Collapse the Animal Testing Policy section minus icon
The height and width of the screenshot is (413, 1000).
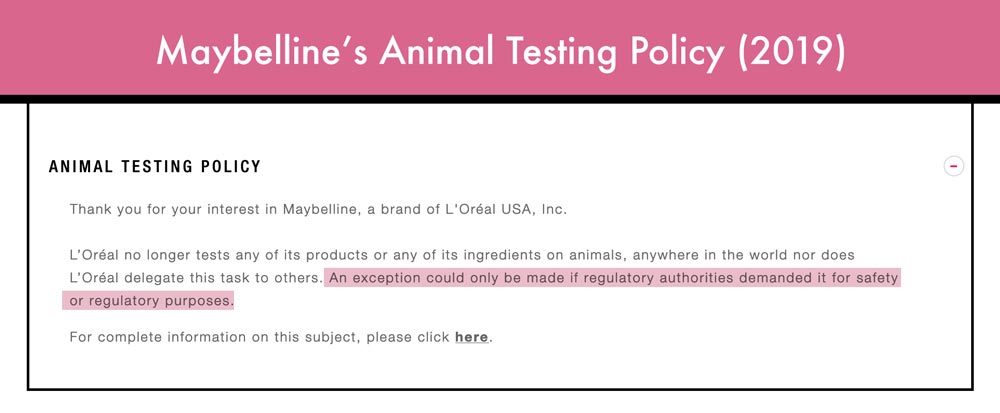953,166
